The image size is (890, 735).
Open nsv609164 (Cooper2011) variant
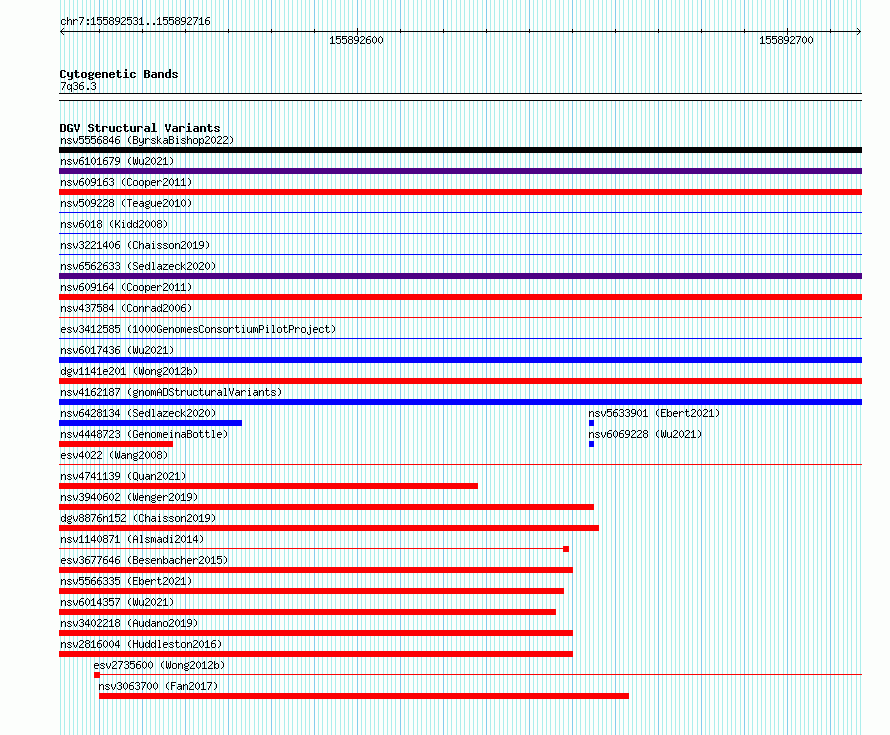point(126,287)
